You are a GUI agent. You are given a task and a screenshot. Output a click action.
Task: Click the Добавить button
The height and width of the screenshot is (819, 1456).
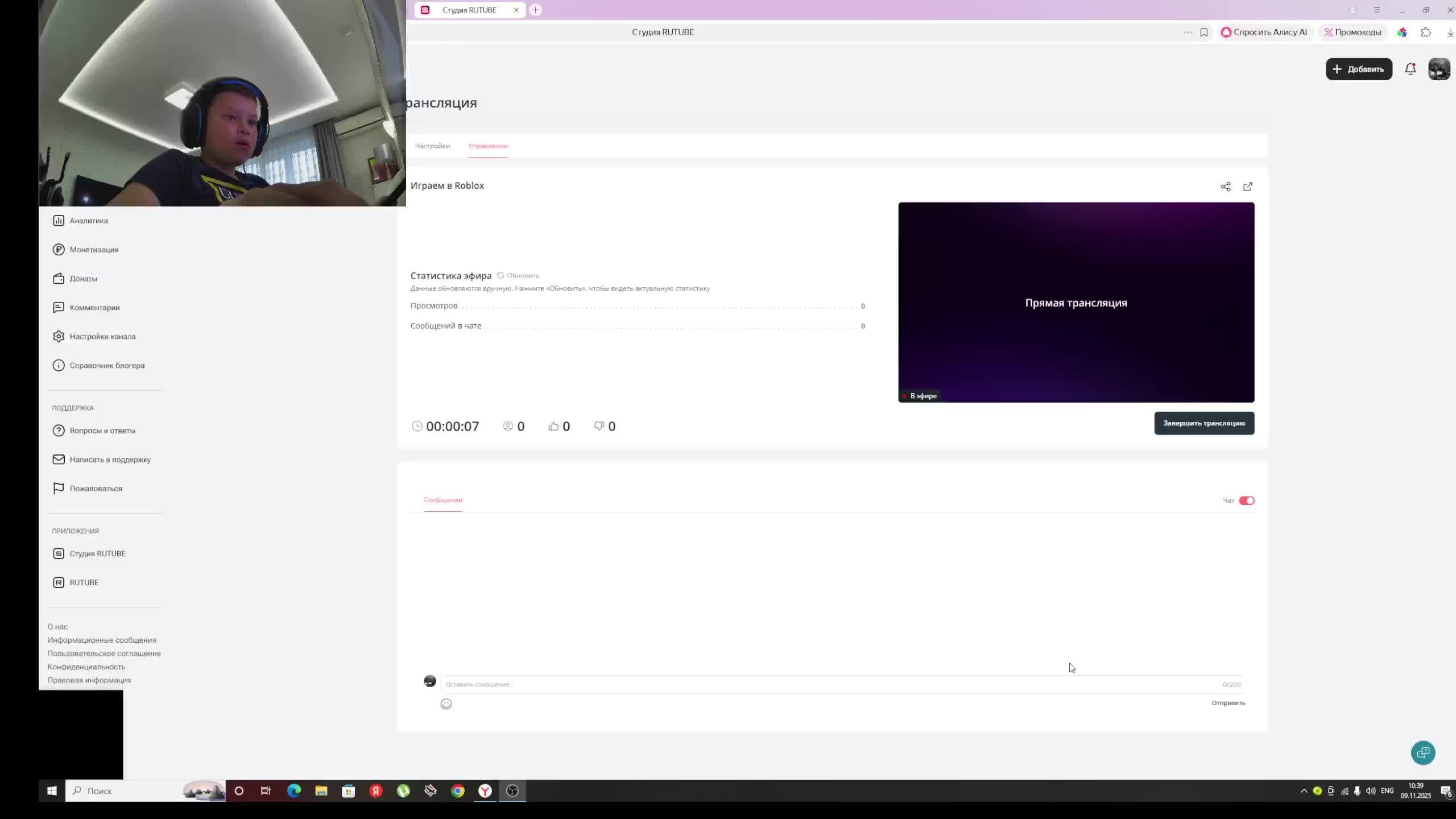1358,69
